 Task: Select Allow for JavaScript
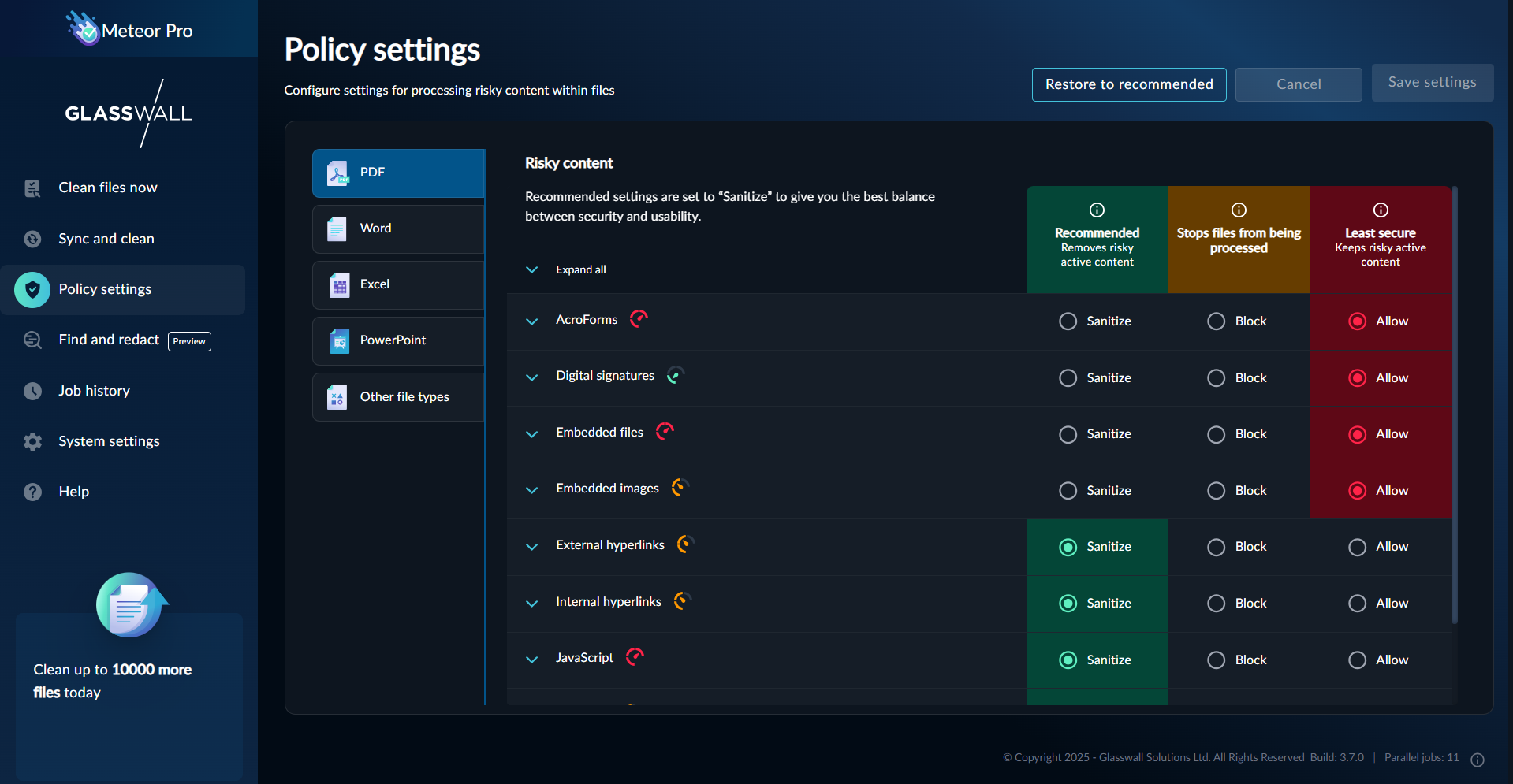point(1357,660)
